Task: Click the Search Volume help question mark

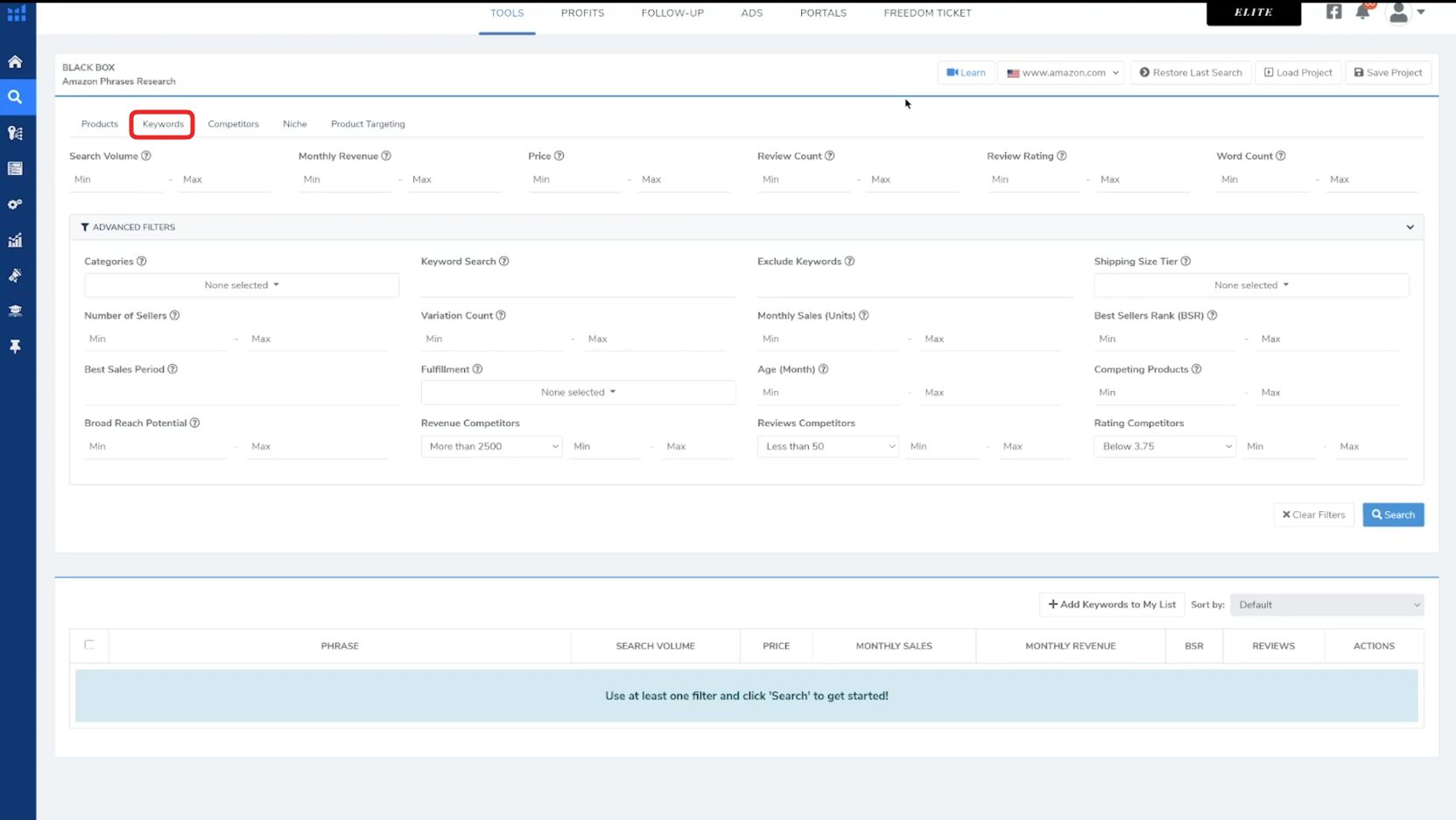Action: coord(146,157)
